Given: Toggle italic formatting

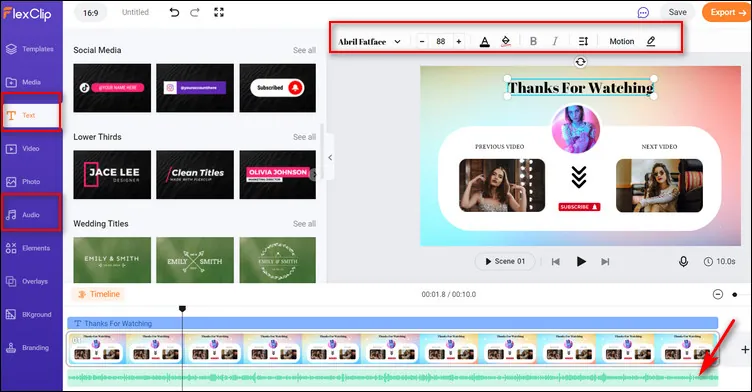Looking at the screenshot, I should click(555, 42).
